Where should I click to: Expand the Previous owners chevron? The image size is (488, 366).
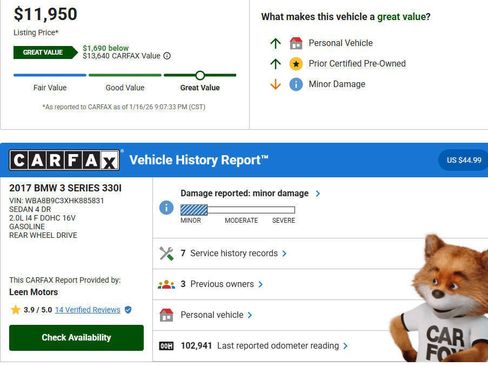point(261,284)
